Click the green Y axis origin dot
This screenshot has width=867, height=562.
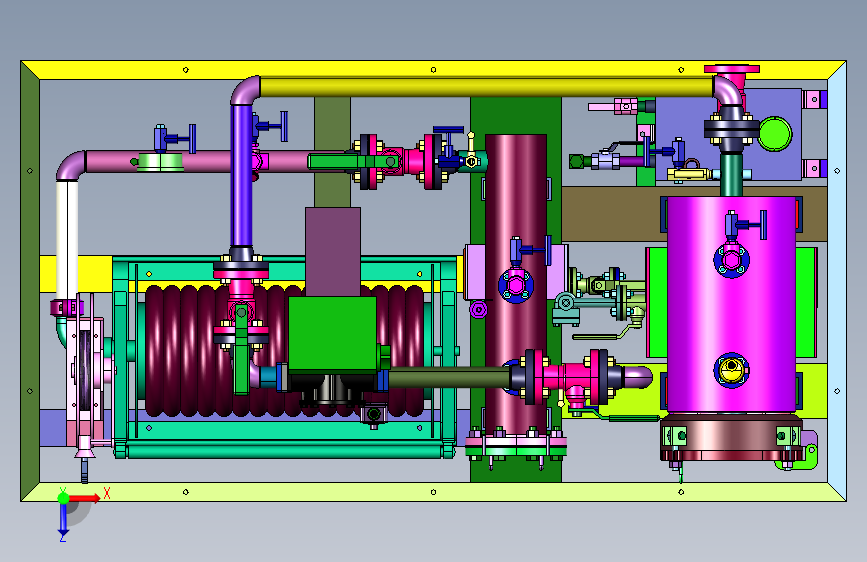pos(63,498)
